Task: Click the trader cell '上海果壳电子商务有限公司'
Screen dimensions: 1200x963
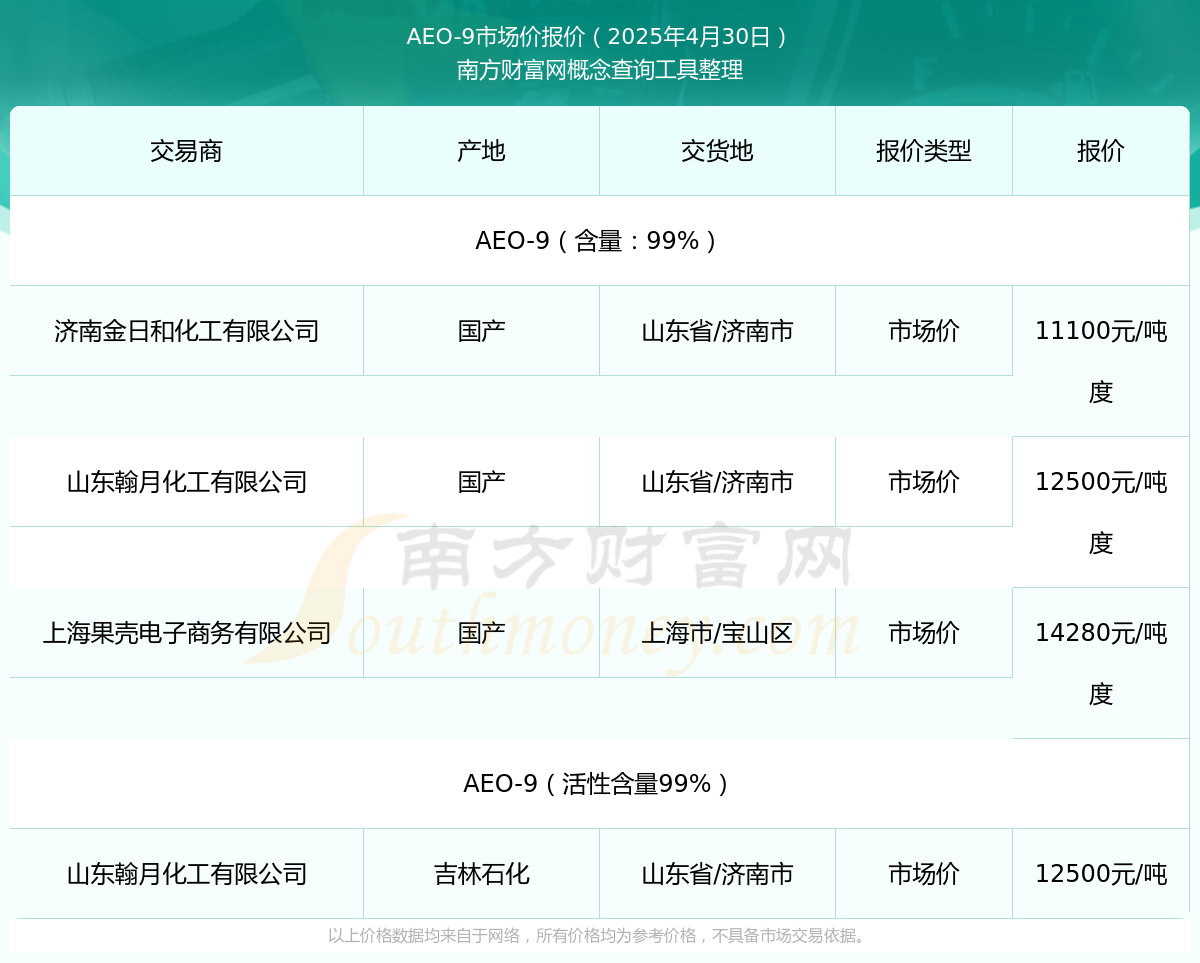Action: pos(186,633)
